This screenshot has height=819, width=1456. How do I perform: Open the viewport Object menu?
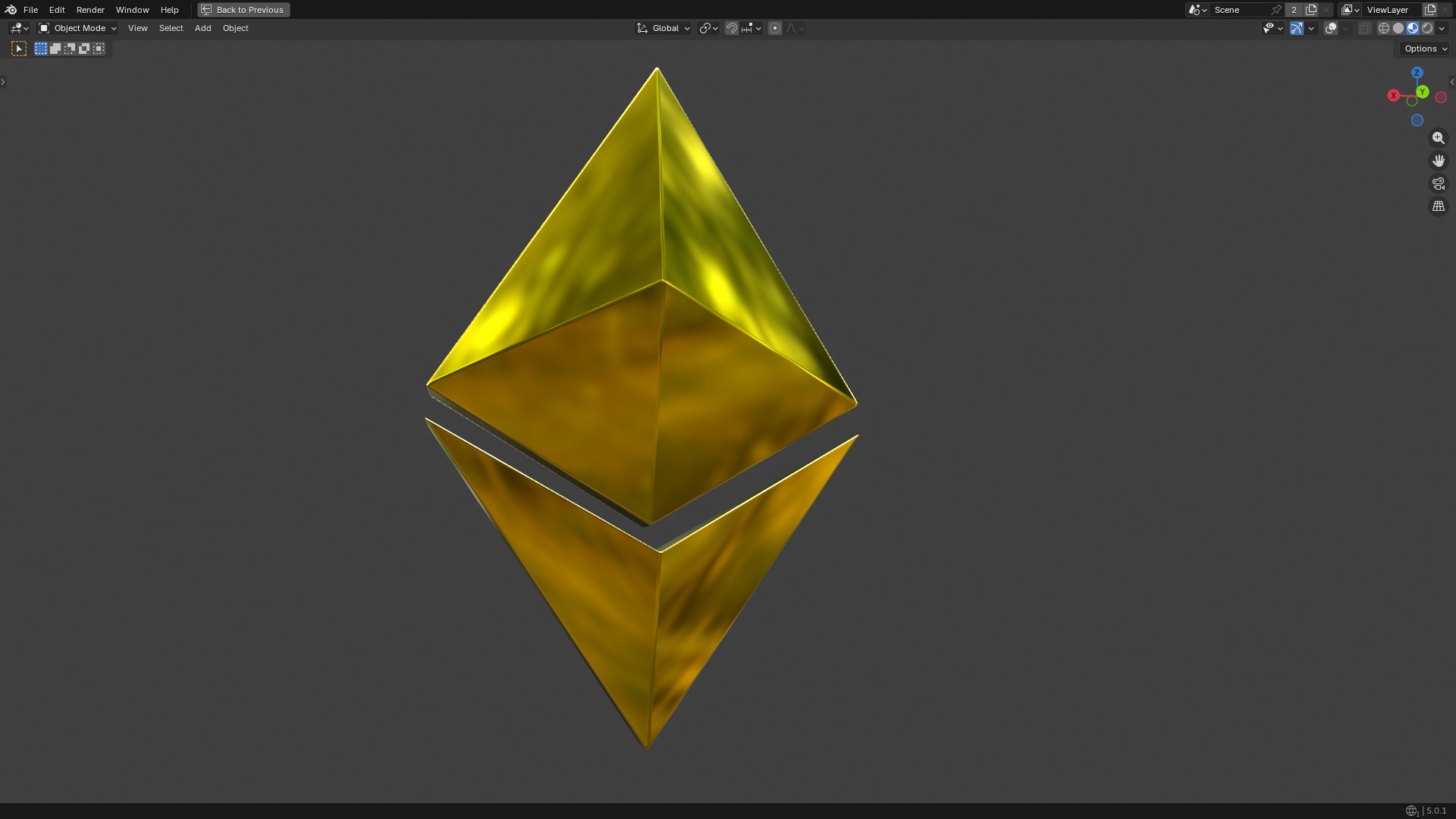click(235, 28)
